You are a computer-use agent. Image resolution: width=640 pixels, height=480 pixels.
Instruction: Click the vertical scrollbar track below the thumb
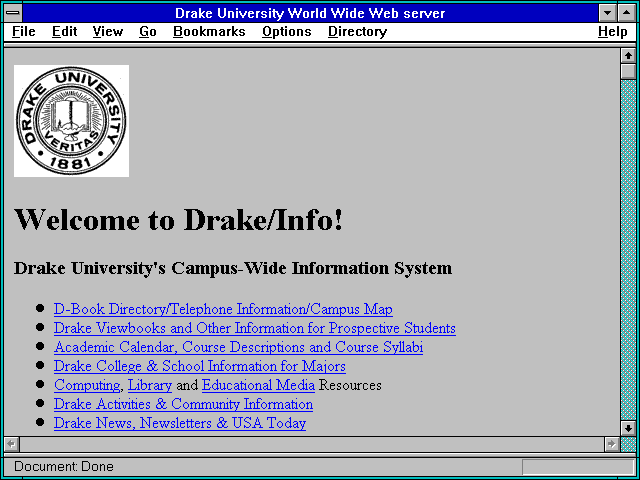628,249
